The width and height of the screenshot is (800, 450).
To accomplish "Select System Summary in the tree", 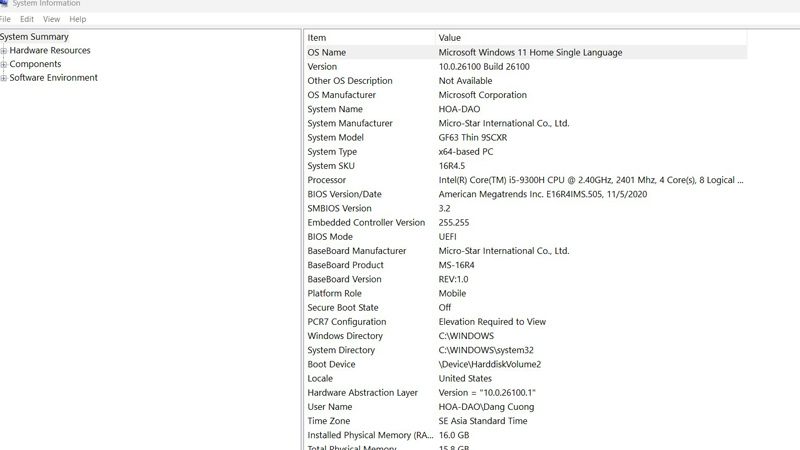I will tap(35, 37).
